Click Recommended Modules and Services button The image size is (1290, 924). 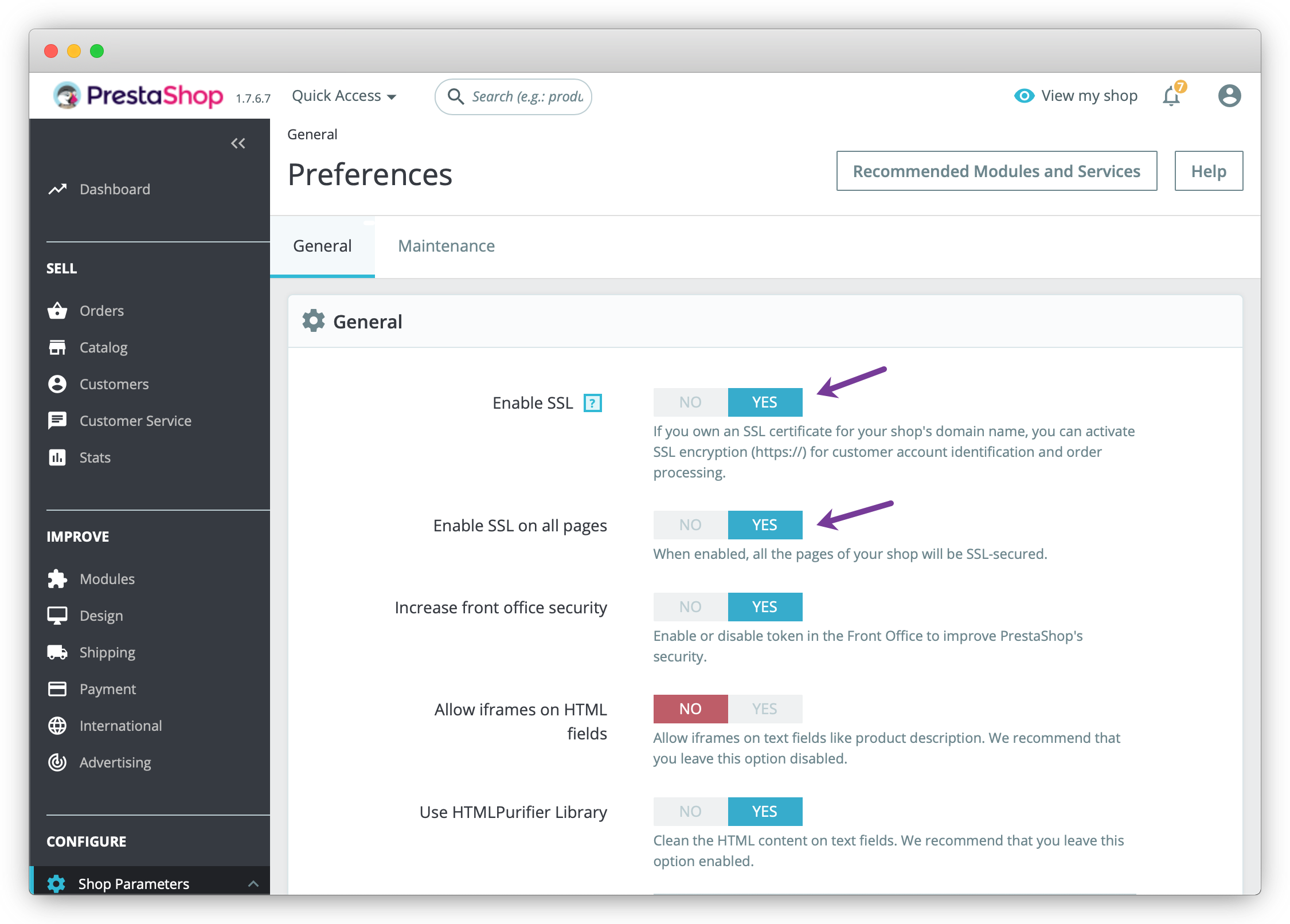click(x=996, y=171)
